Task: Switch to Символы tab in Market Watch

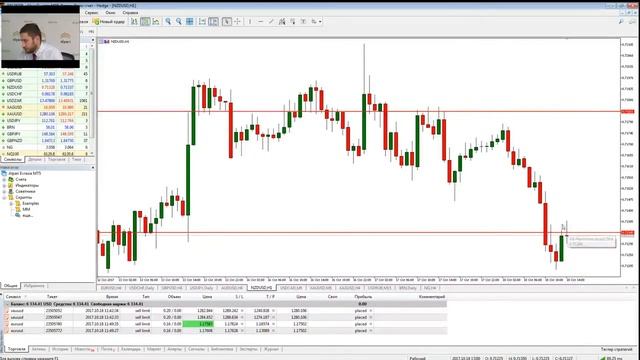Action: (x=13, y=159)
